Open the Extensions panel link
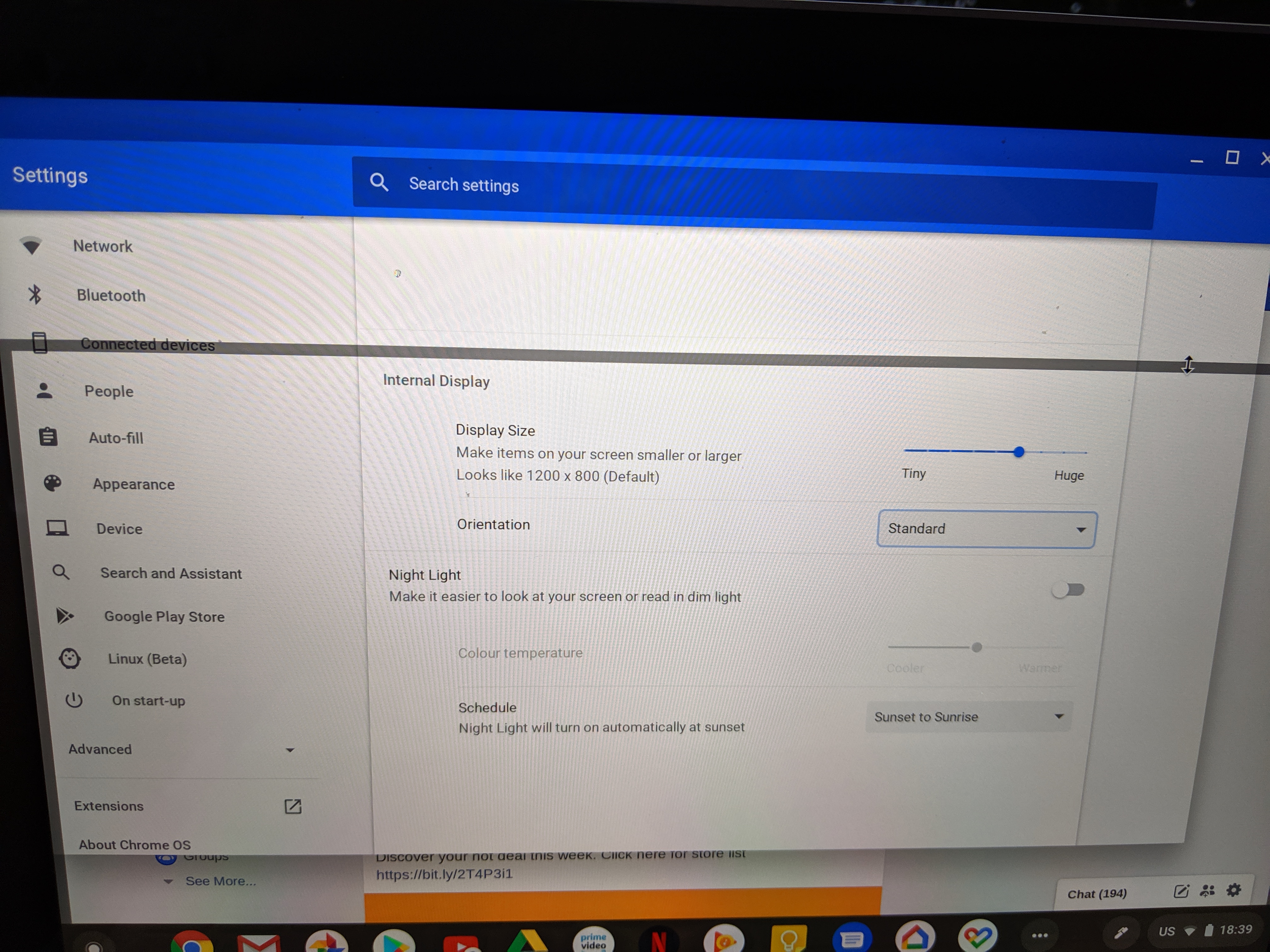Image resolution: width=1270 pixels, height=952 pixels. [109, 805]
